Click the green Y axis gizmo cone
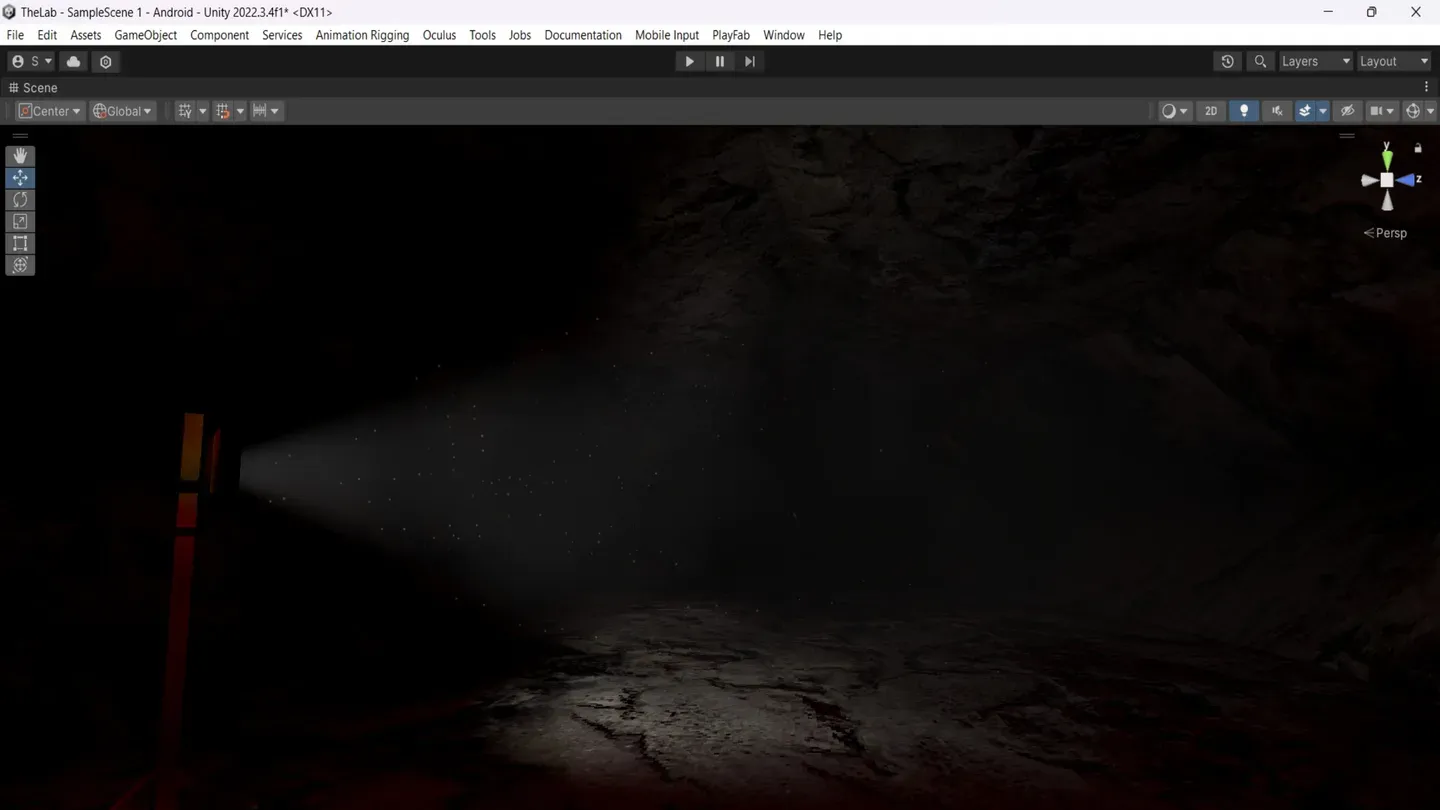1440x810 pixels. tap(1387, 158)
